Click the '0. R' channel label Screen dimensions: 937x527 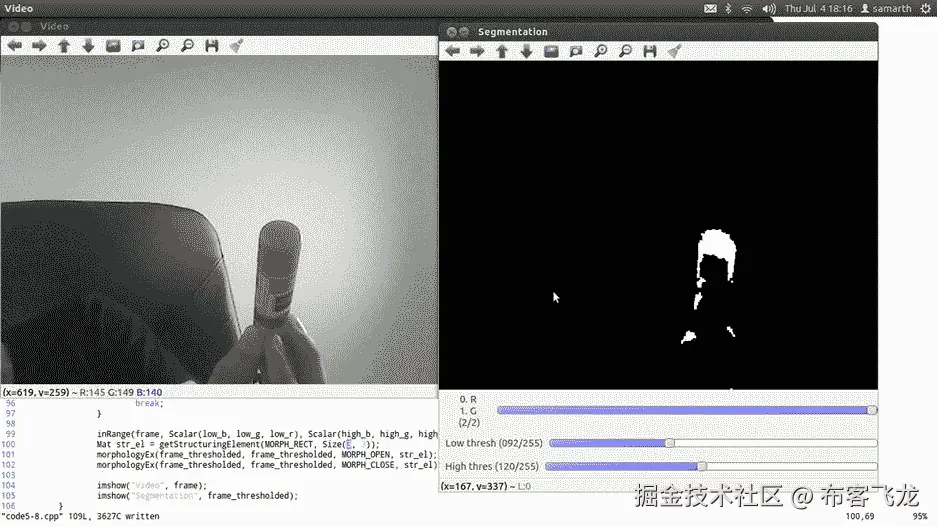pyautogui.click(x=468, y=399)
